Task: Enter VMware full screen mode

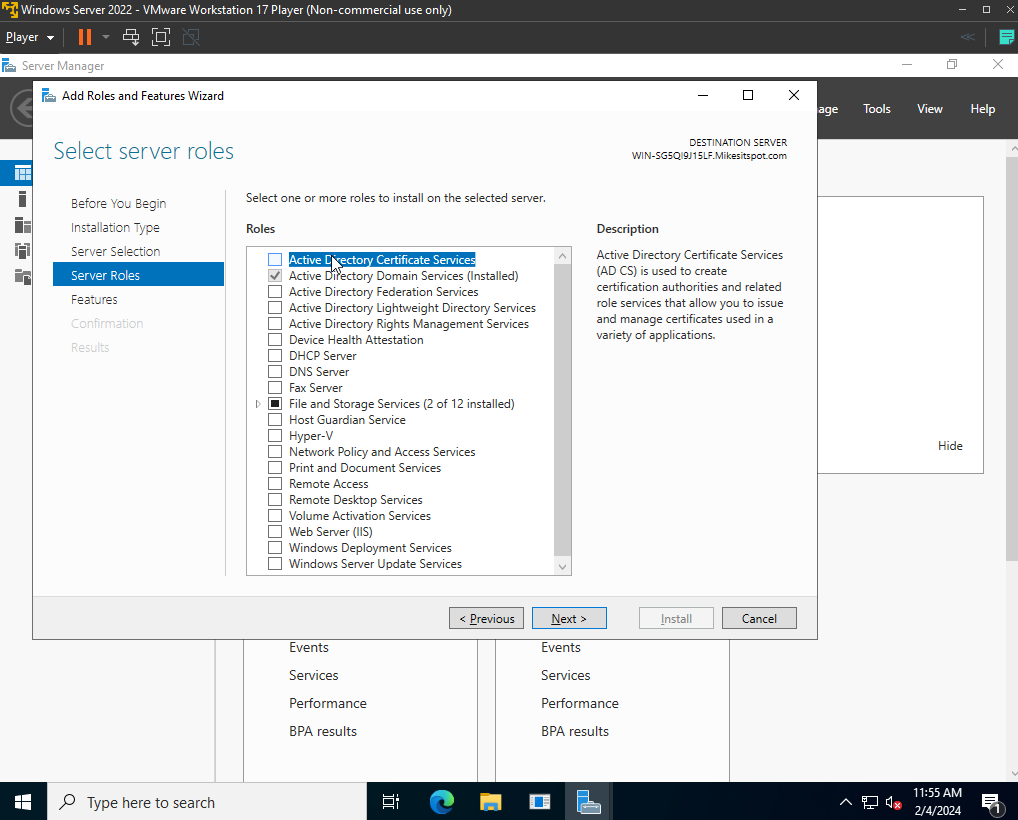Action: click(161, 37)
